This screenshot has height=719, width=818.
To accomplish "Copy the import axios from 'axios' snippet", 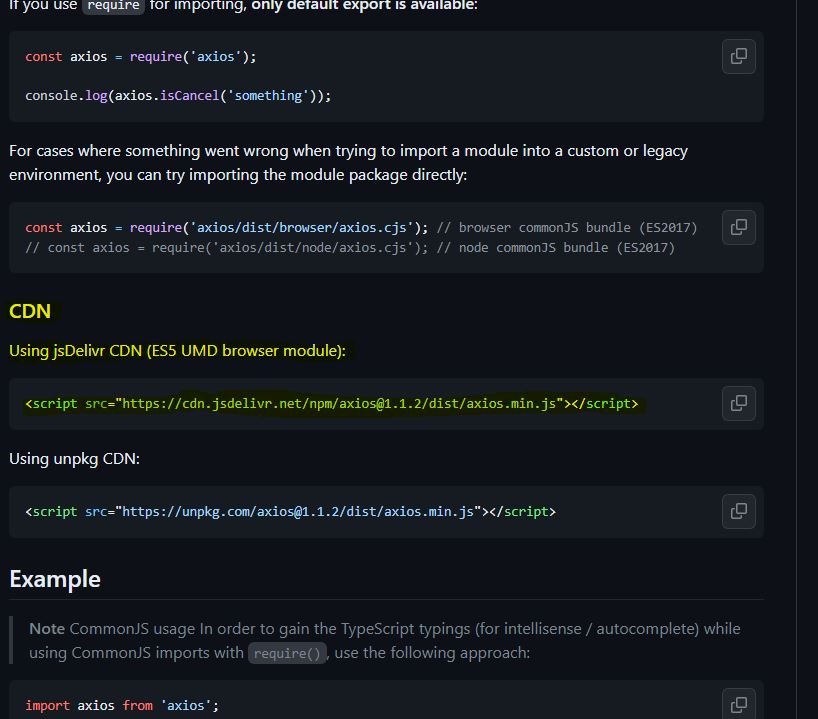I will click(739, 704).
